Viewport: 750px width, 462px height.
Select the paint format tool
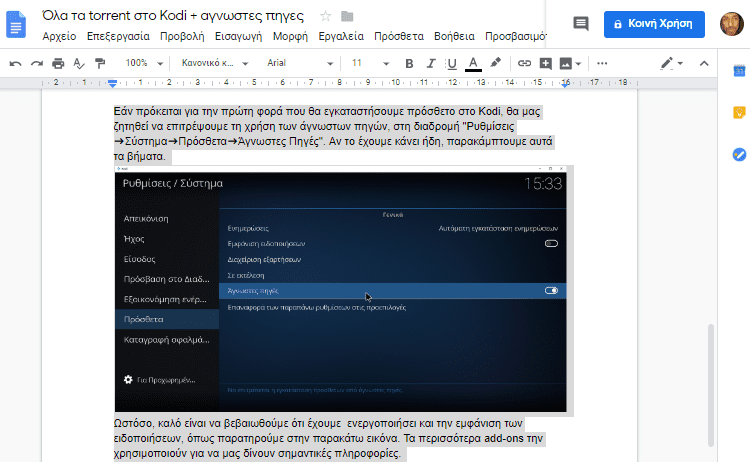pos(100,63)
